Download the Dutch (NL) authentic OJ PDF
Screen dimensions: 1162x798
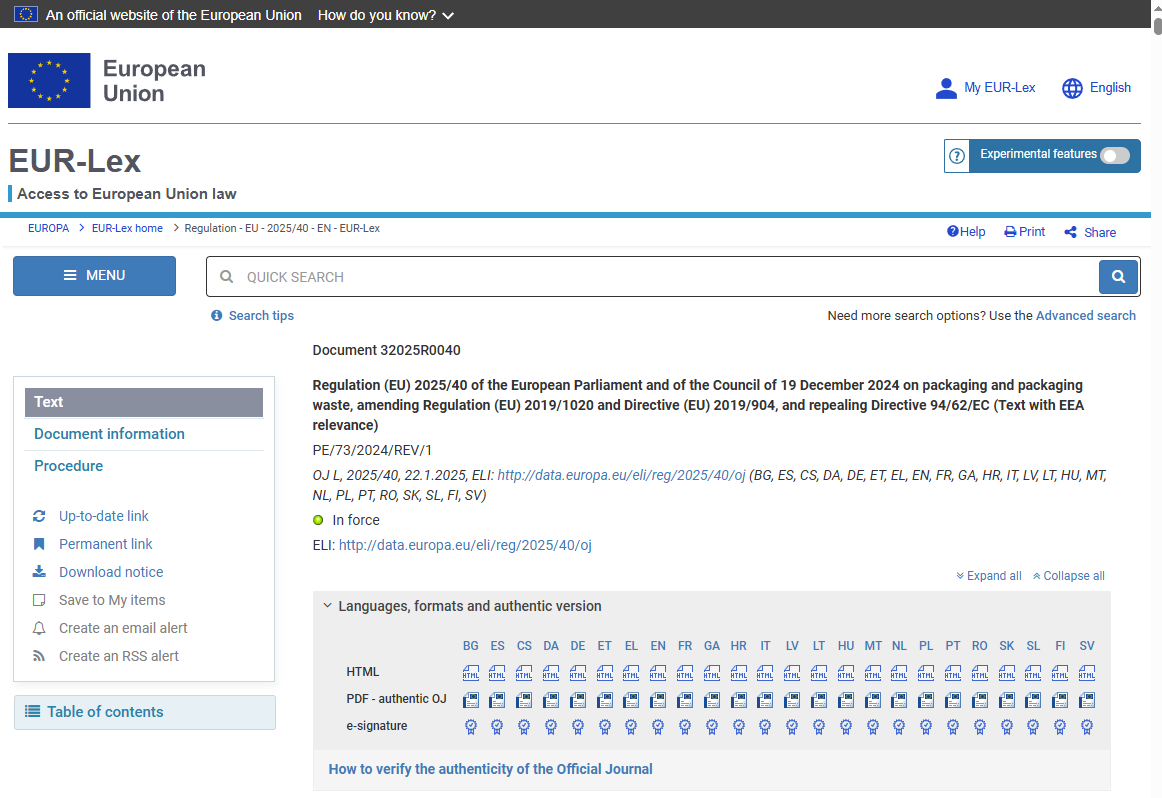click(899, 699)
